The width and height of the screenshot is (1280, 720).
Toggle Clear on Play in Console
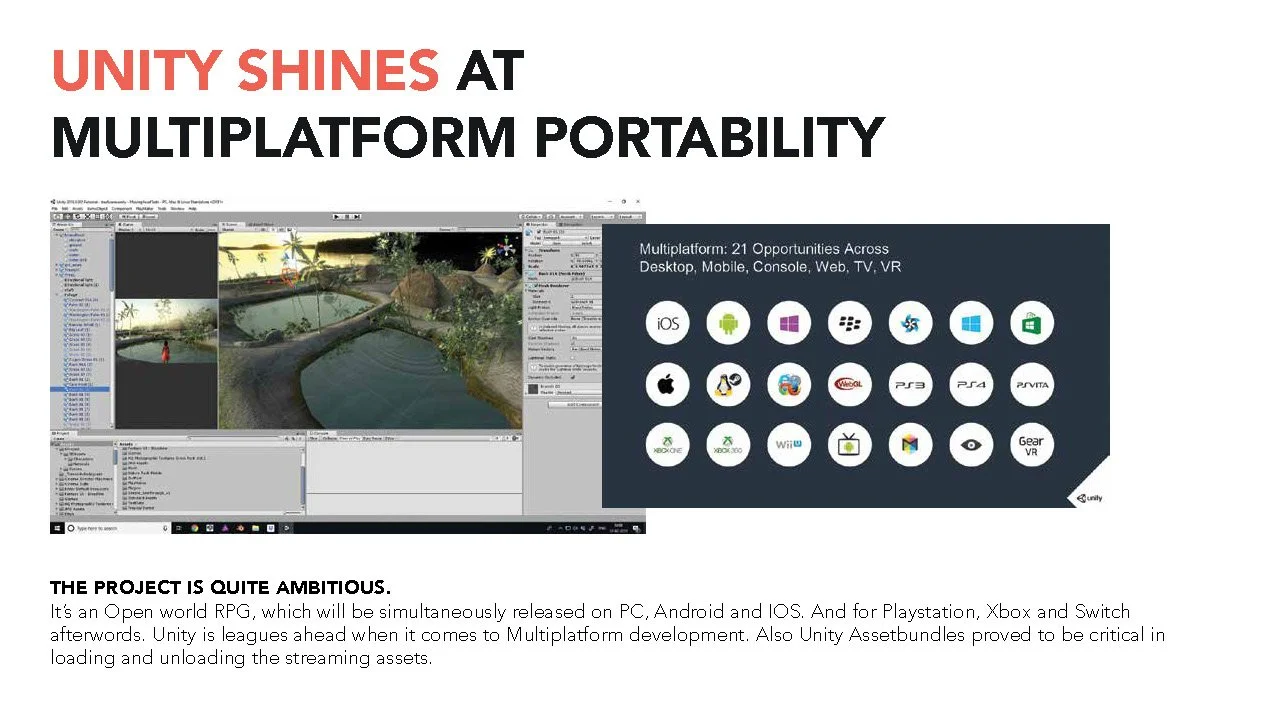point(349,438)
